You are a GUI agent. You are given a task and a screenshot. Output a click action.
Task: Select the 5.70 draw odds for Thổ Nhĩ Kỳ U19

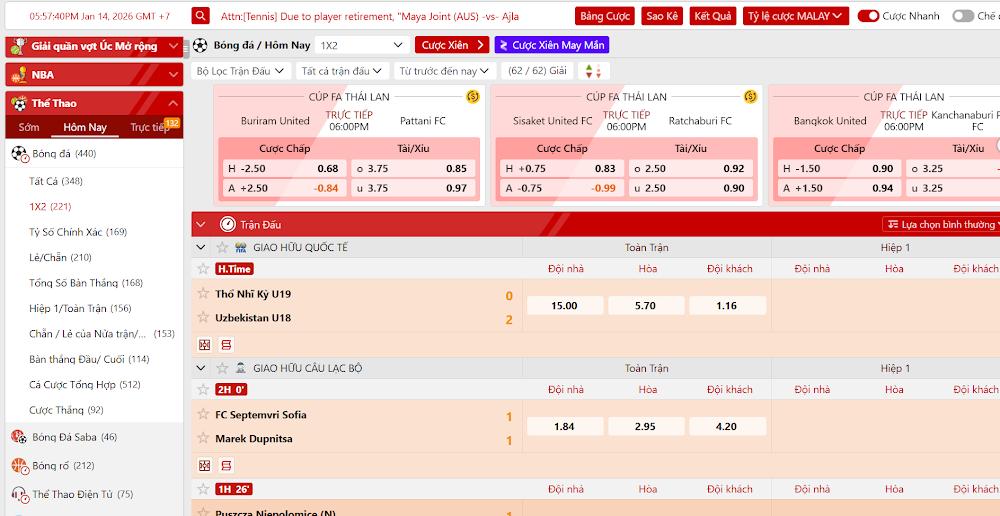click(x=647, y=306)
